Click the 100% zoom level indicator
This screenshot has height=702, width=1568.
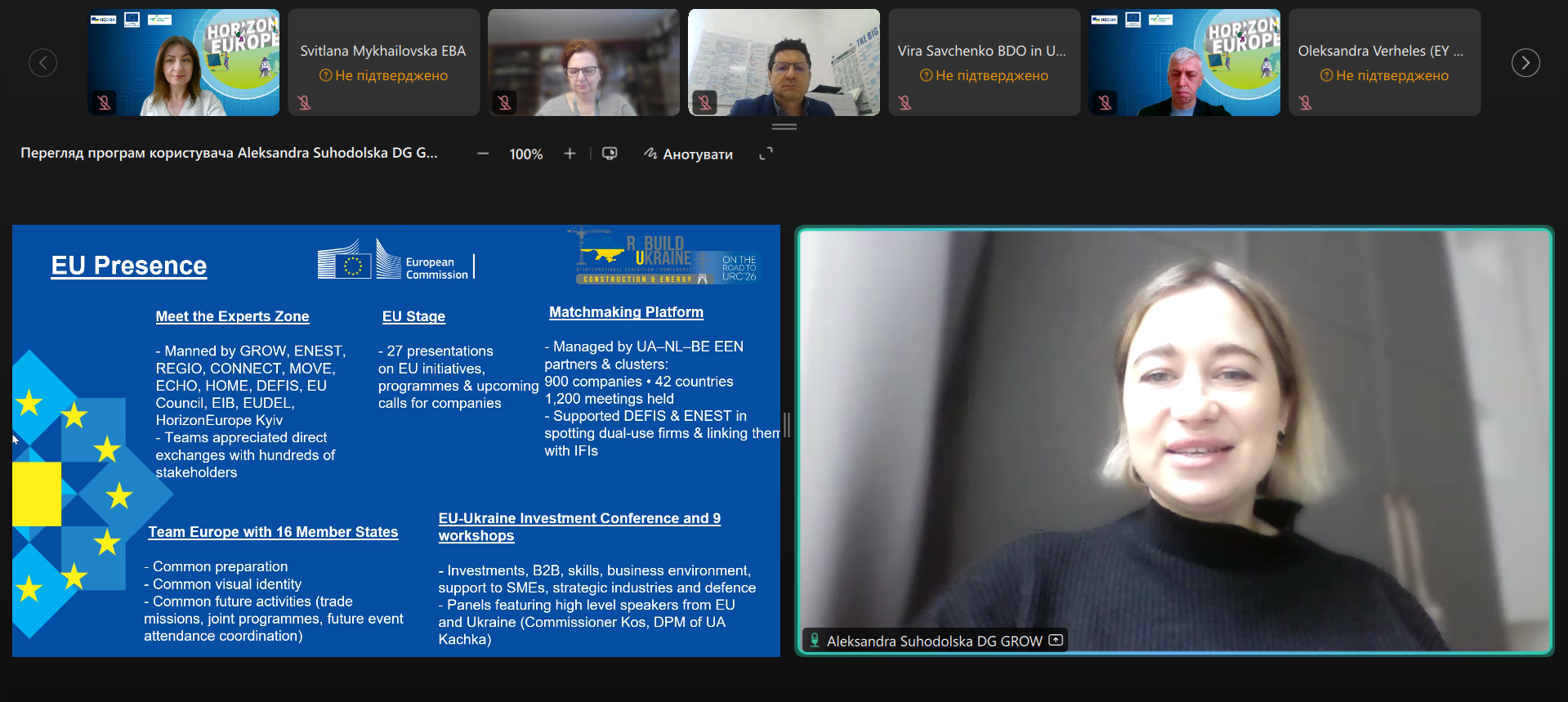526,154
